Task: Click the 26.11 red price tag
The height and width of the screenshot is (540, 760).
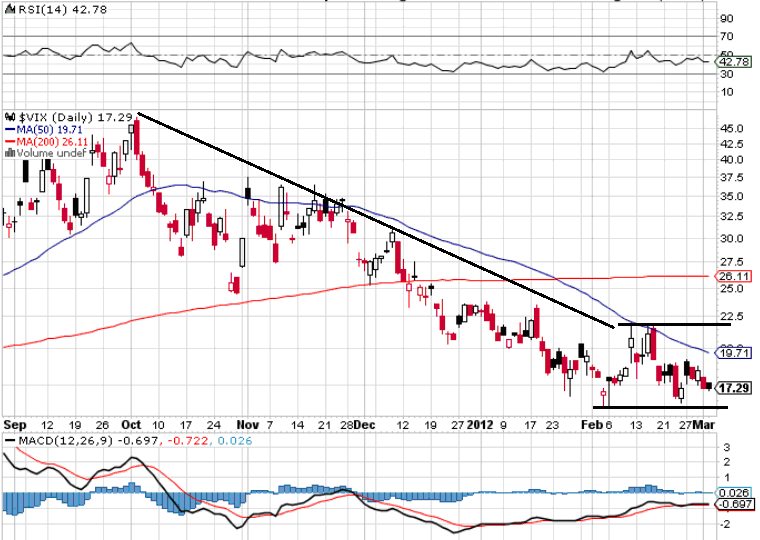Action: (734, 276)
